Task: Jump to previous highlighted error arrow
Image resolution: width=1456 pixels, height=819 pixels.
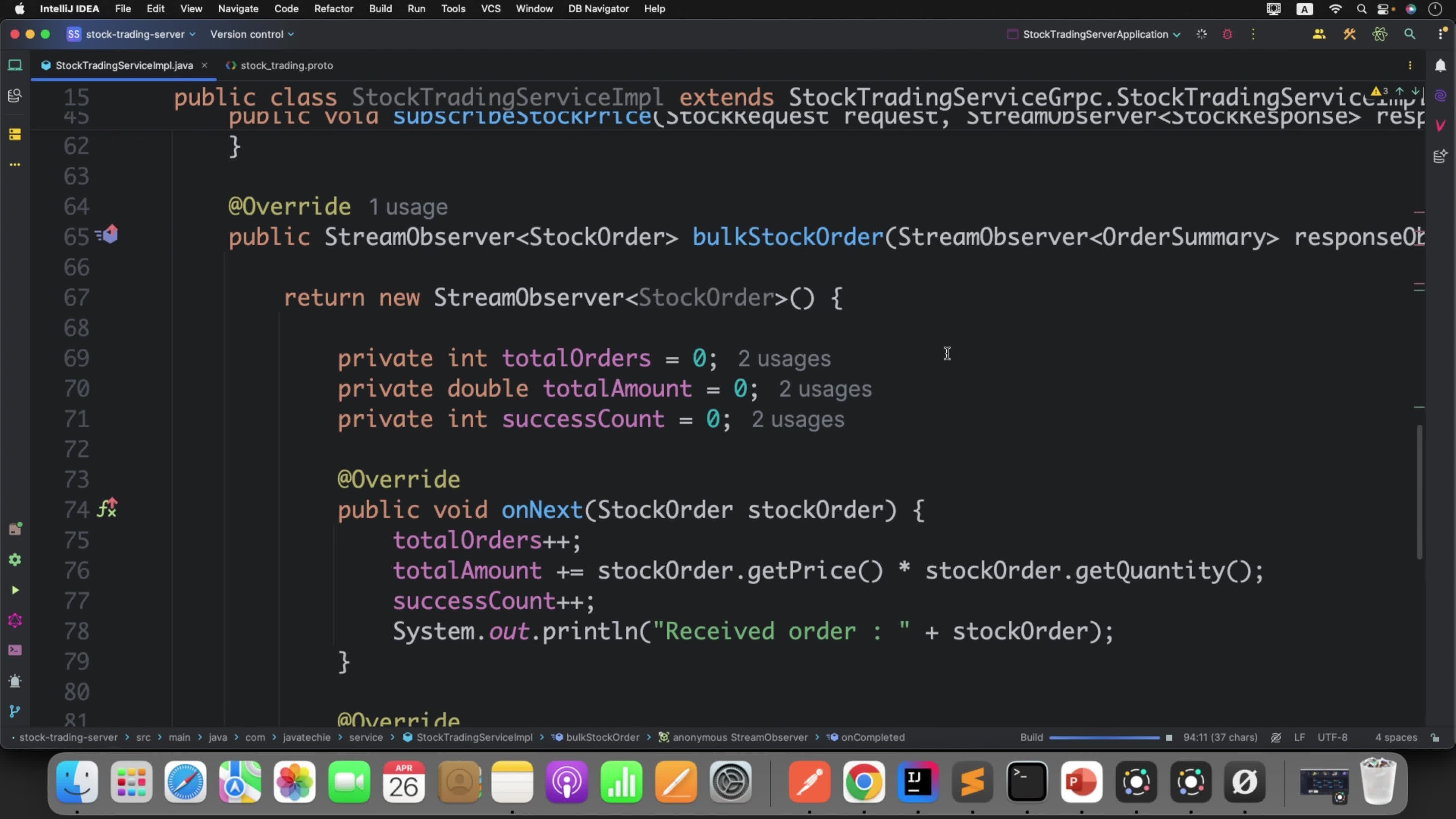Action: point(1400,91)
